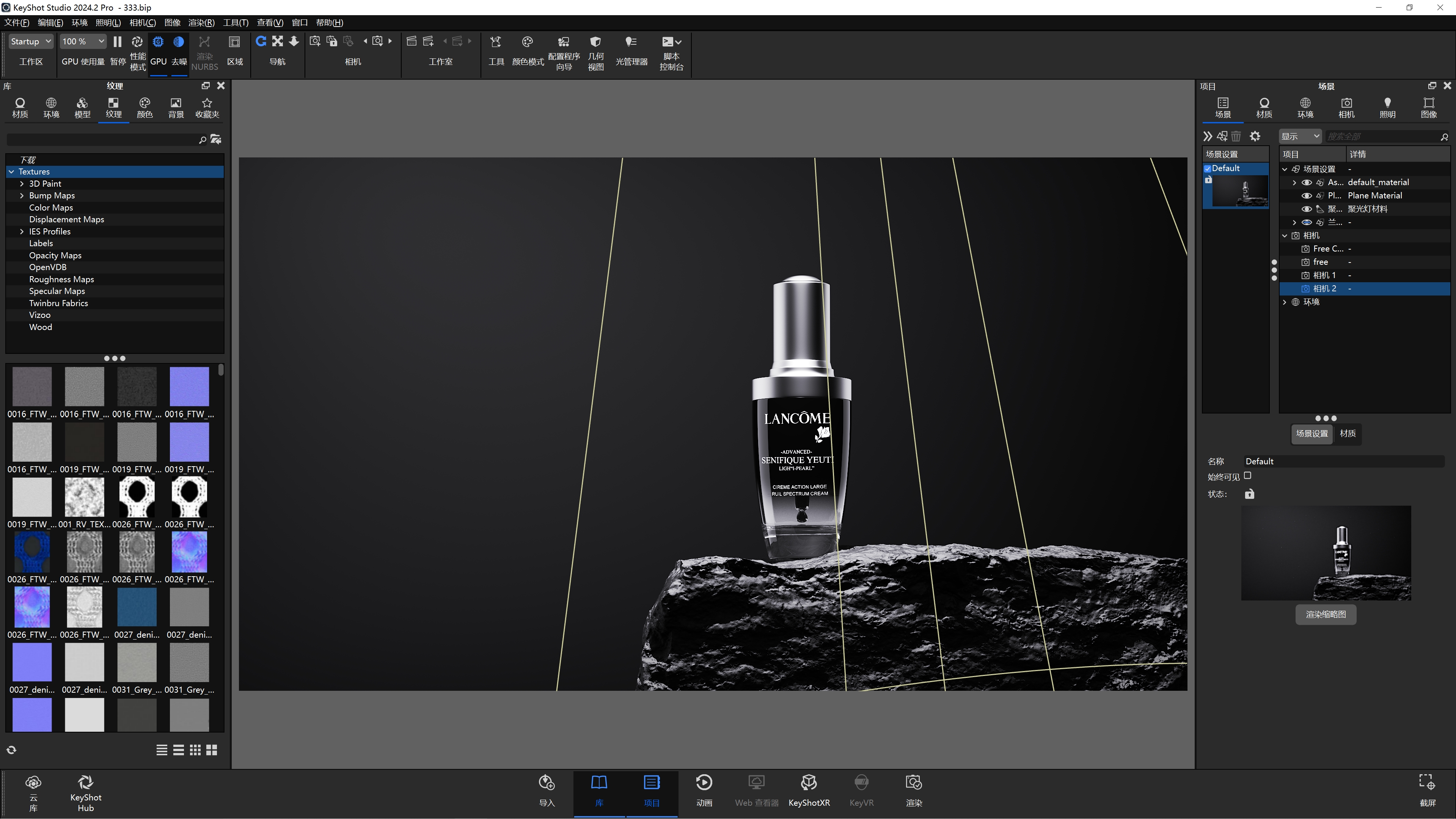1456x819 pixels.
Task: Open the Tools toolbar icon
Action: [496, 51]
